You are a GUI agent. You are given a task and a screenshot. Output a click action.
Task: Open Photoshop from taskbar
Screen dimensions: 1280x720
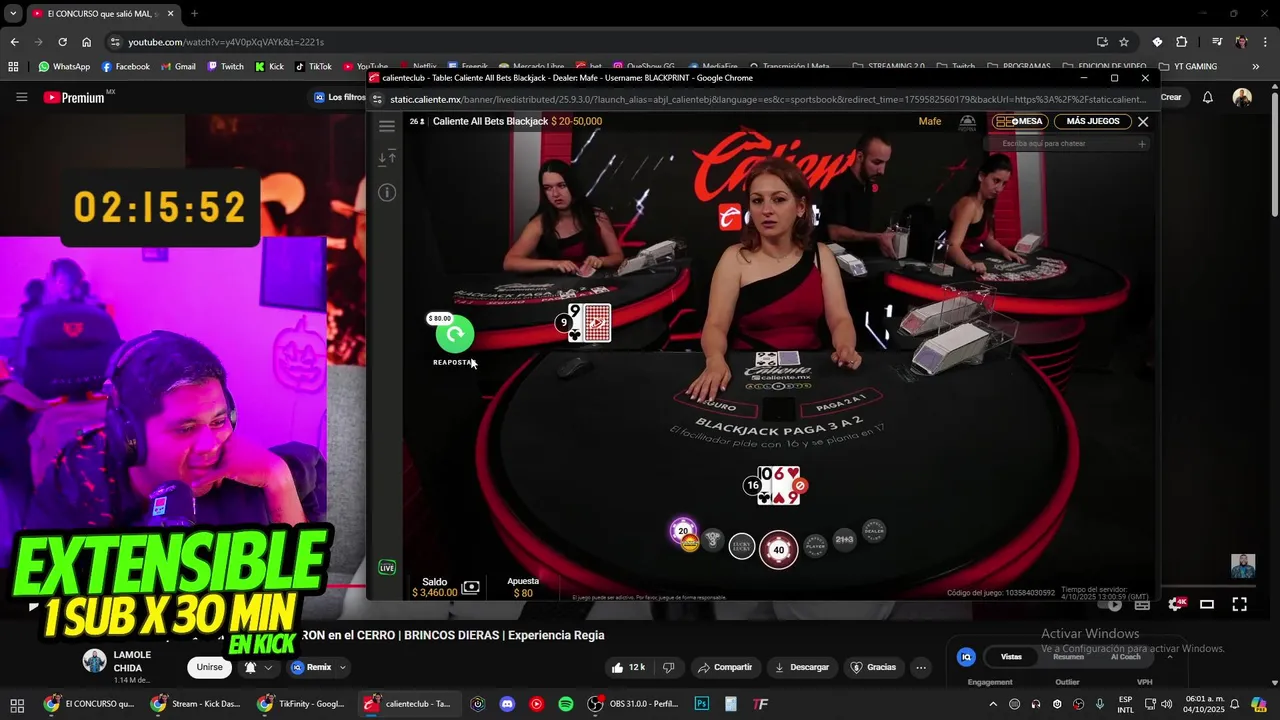702,704
